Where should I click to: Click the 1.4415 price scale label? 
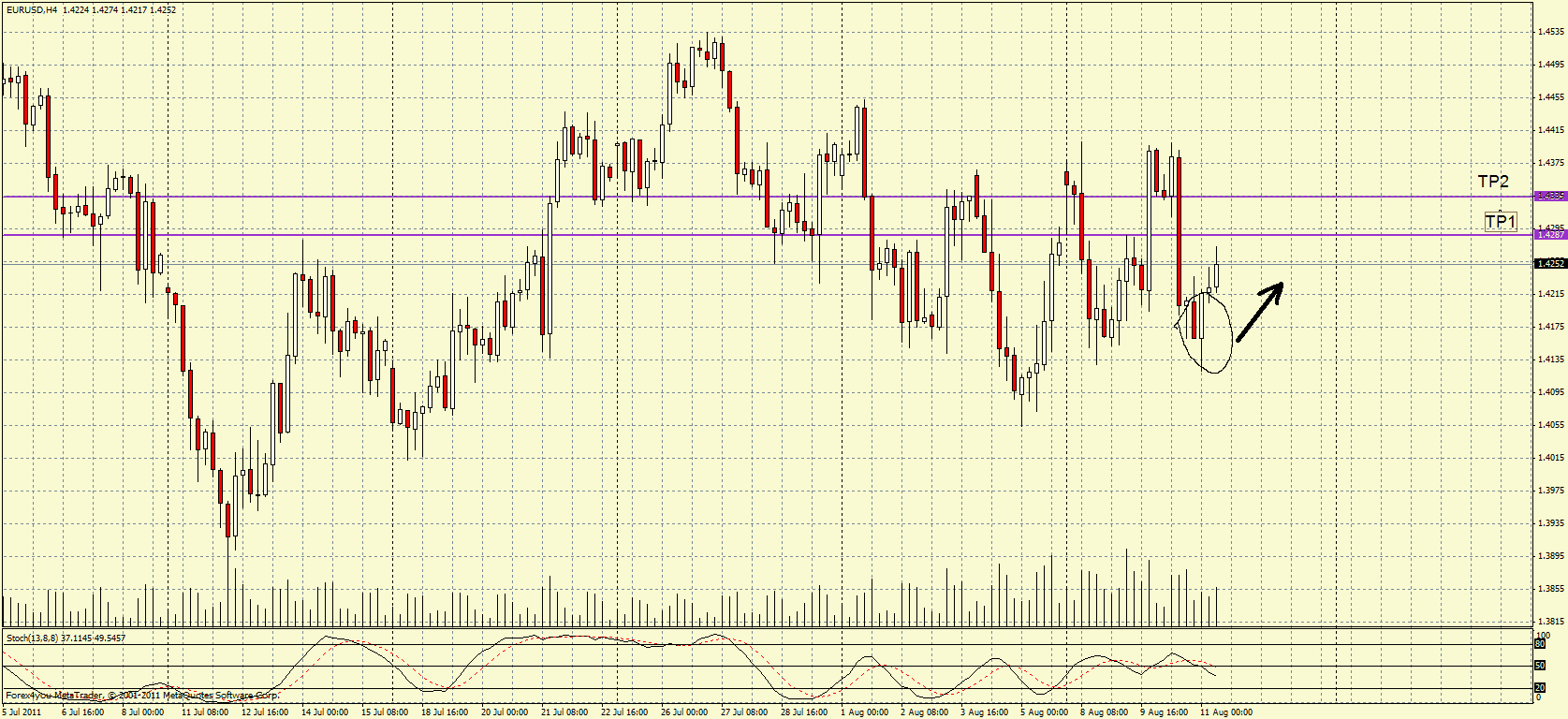(1551, 130)
